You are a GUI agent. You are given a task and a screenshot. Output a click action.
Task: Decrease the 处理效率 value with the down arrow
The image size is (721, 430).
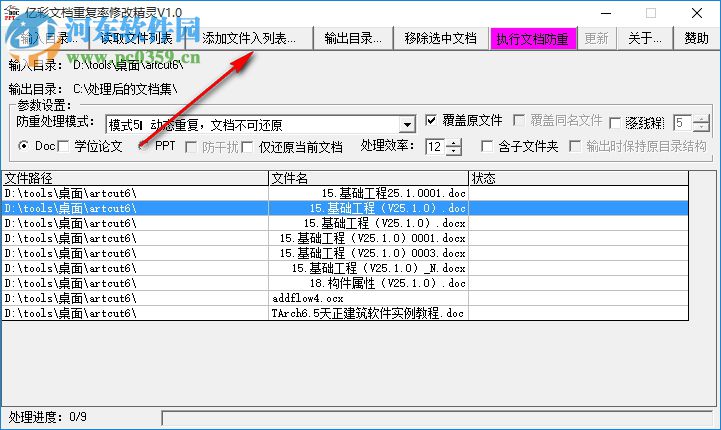454,151
